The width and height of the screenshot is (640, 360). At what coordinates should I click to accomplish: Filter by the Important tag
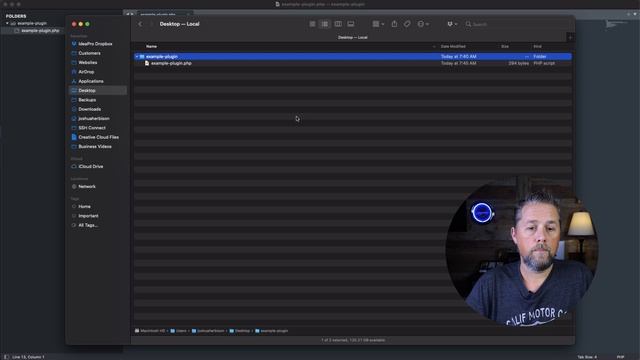coord(88,216)
